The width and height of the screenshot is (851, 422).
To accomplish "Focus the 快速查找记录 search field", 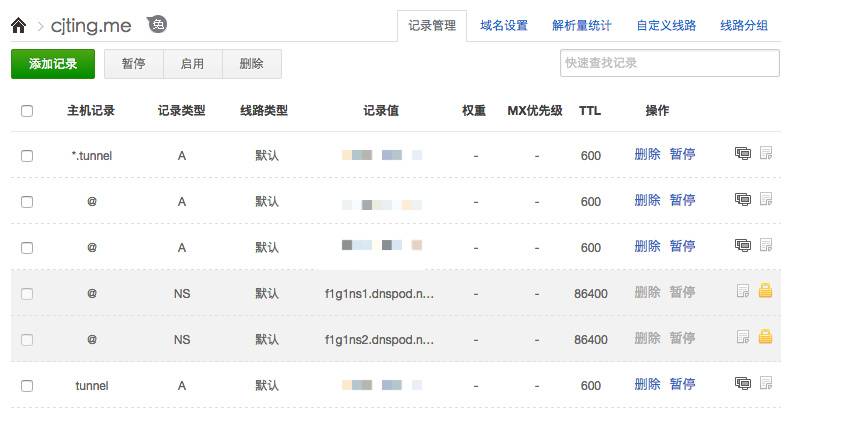I will pos(669,63).
